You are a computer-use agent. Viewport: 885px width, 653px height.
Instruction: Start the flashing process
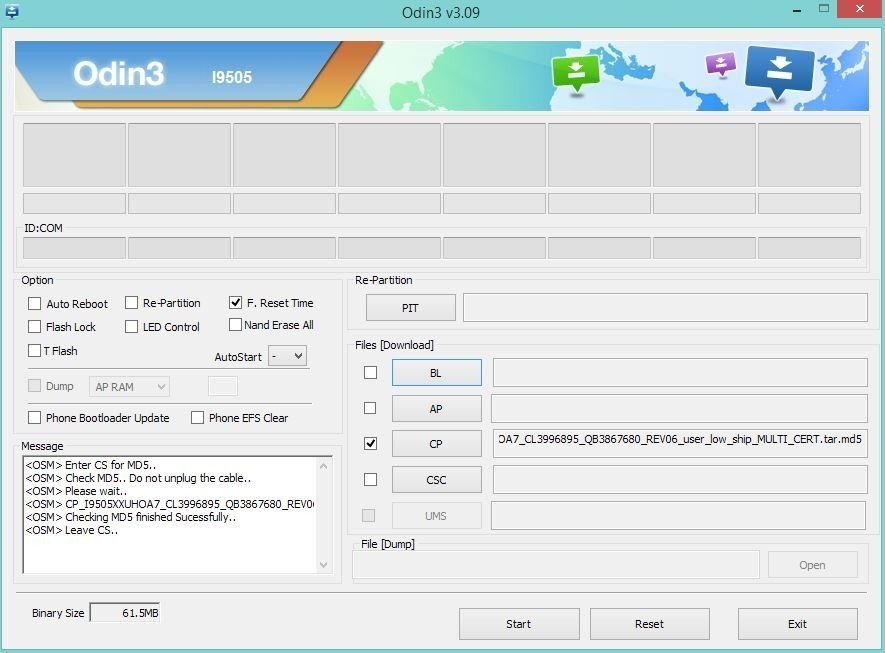[x=519, y=624]
